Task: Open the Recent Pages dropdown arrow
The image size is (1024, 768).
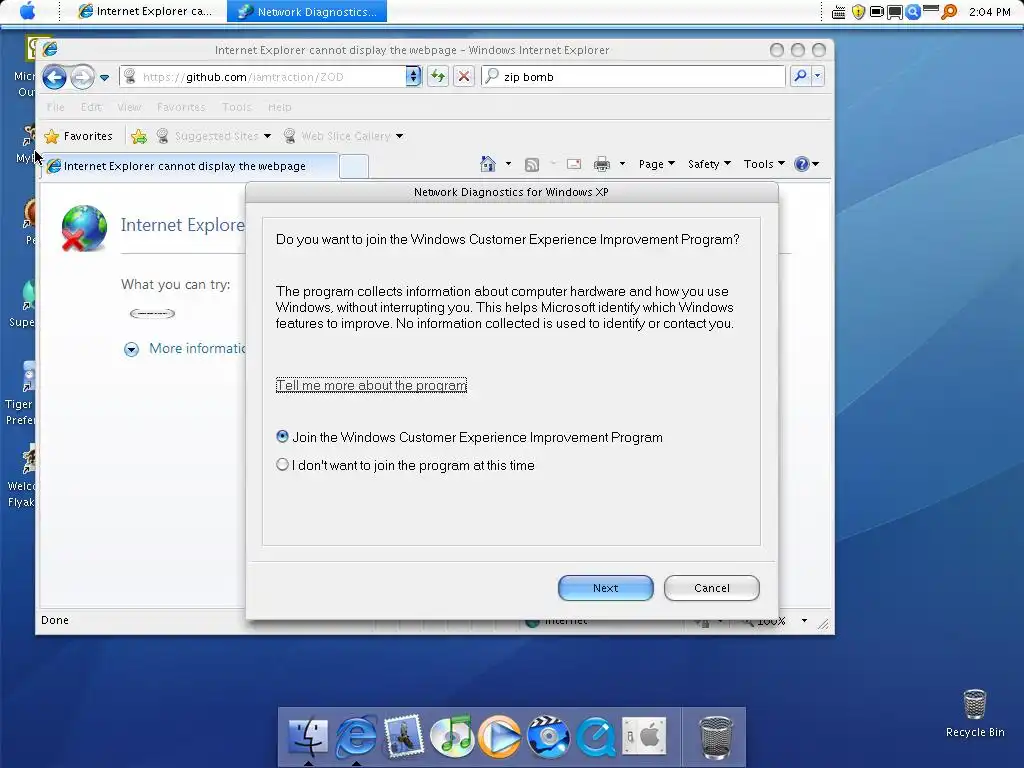Action: (x=104, y=78)
